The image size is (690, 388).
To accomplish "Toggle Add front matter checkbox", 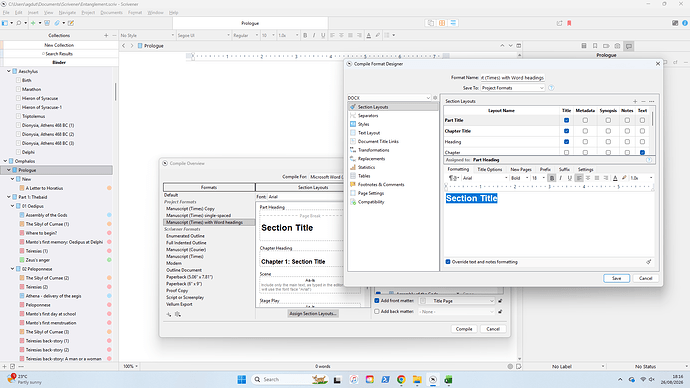I will [377, 301].
